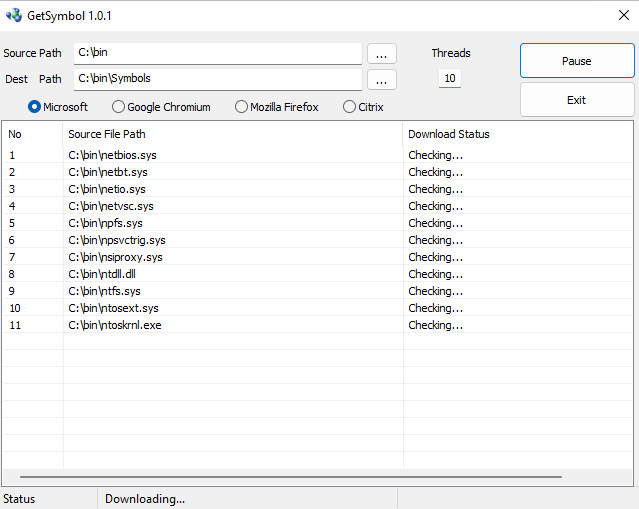Select the row C:\bin\npfs.sys
Screen dimensions: 639x509
tap(317, 223)
